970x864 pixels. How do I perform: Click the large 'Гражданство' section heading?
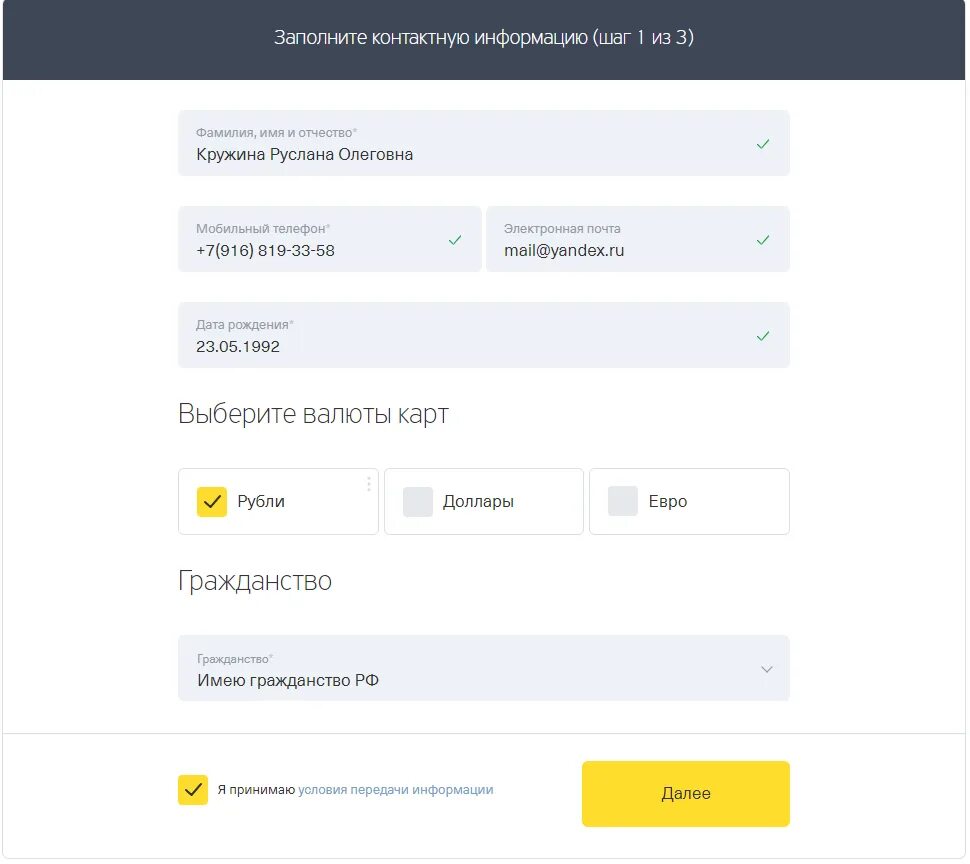coord(255,581)
